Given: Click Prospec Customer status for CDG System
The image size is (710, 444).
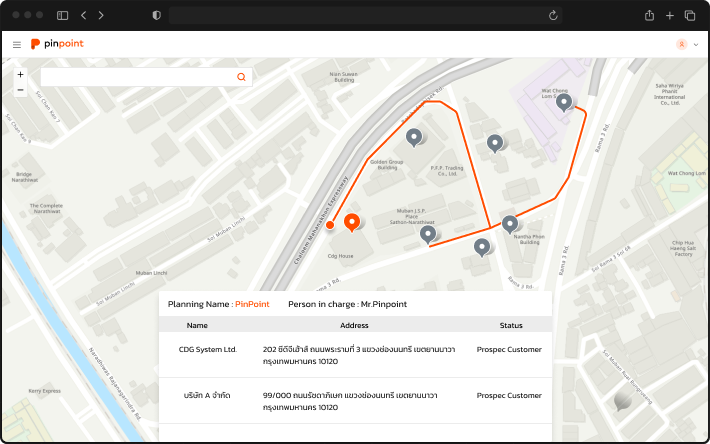Looking at the screenshot, I should coord(509,349).
